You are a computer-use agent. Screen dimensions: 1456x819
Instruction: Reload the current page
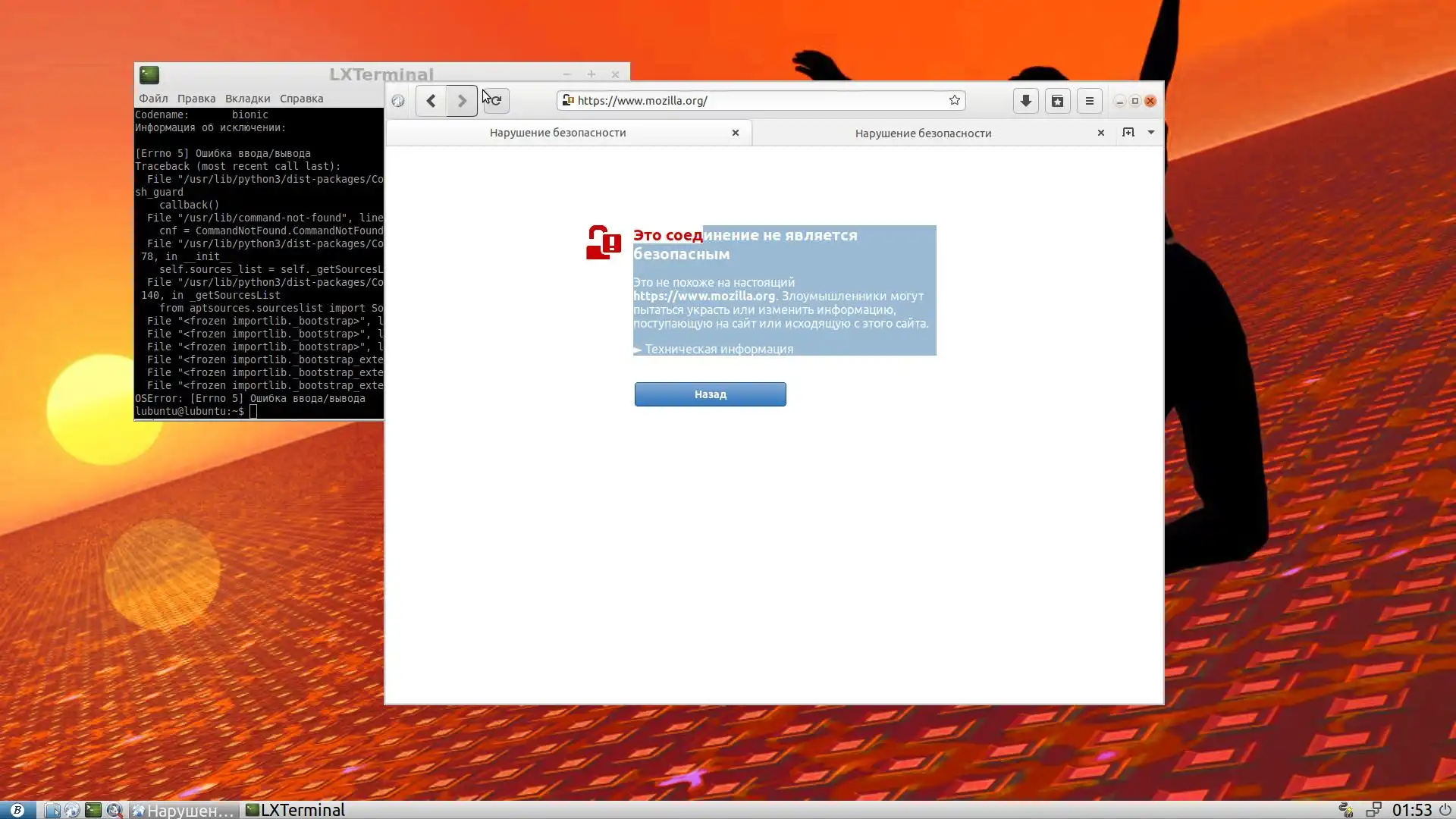coord(497,101)
